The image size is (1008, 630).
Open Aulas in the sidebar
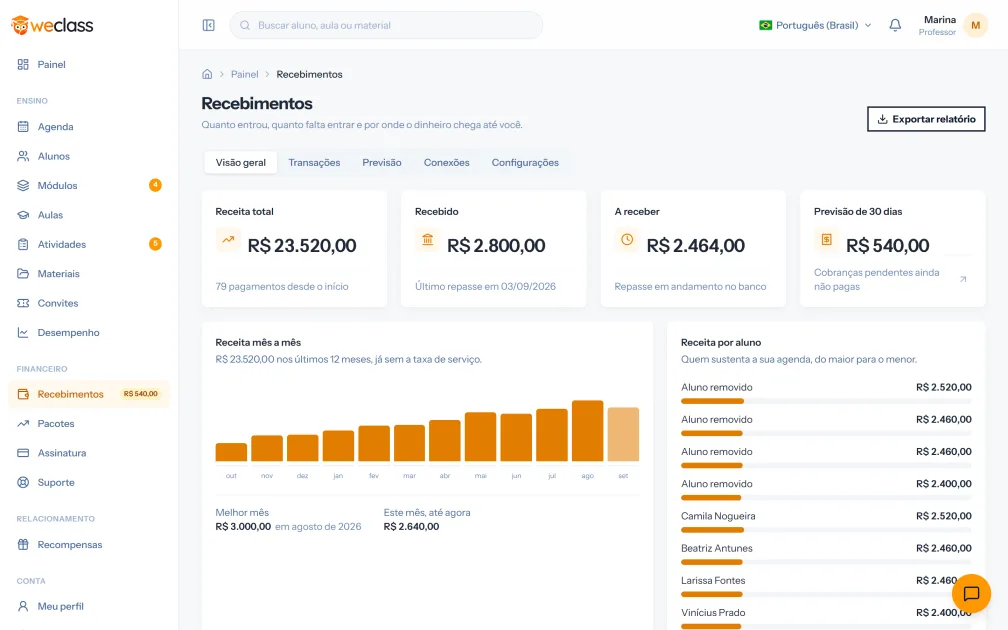pyautogui.click(x=89, y=215)
